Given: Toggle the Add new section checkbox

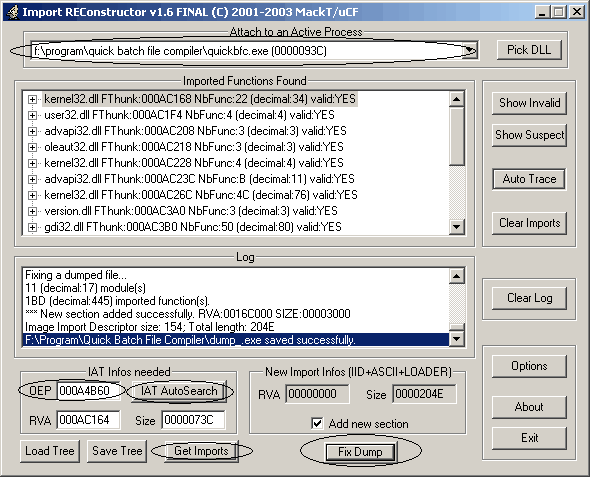Looking at the screenshot, I should coord(317,424).
